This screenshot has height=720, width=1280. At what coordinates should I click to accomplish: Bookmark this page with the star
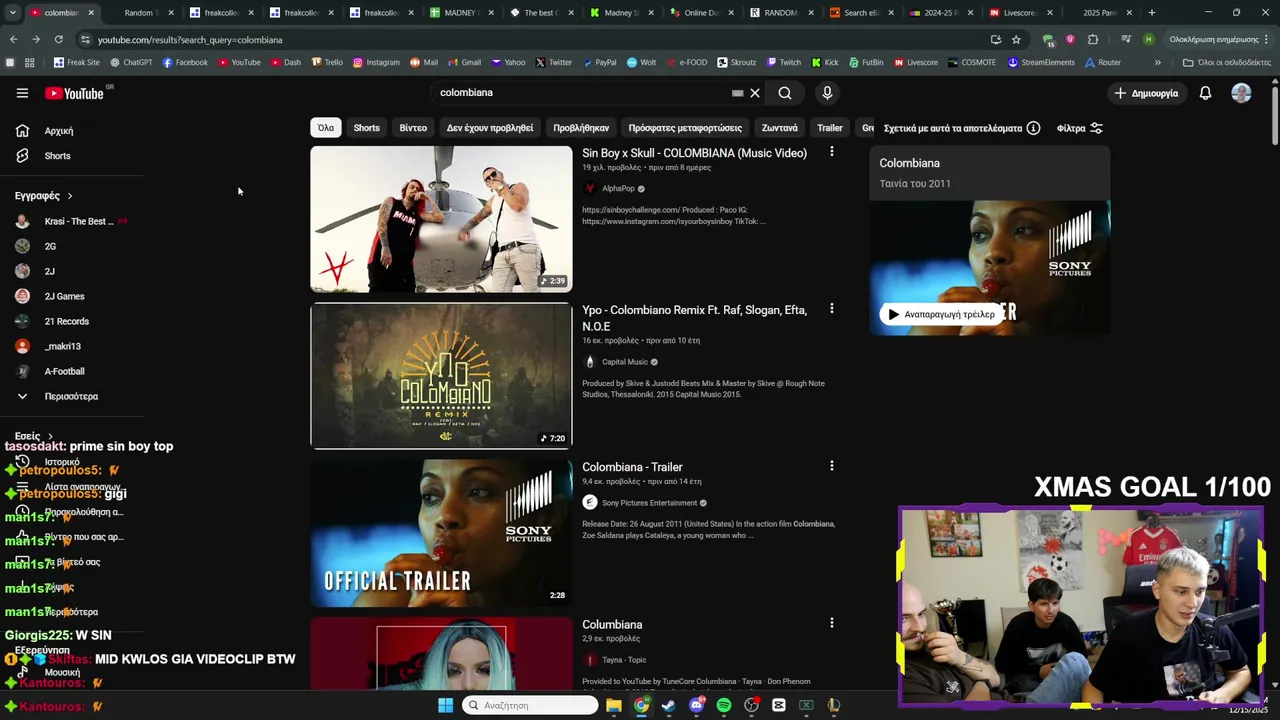coord(1016,39)
